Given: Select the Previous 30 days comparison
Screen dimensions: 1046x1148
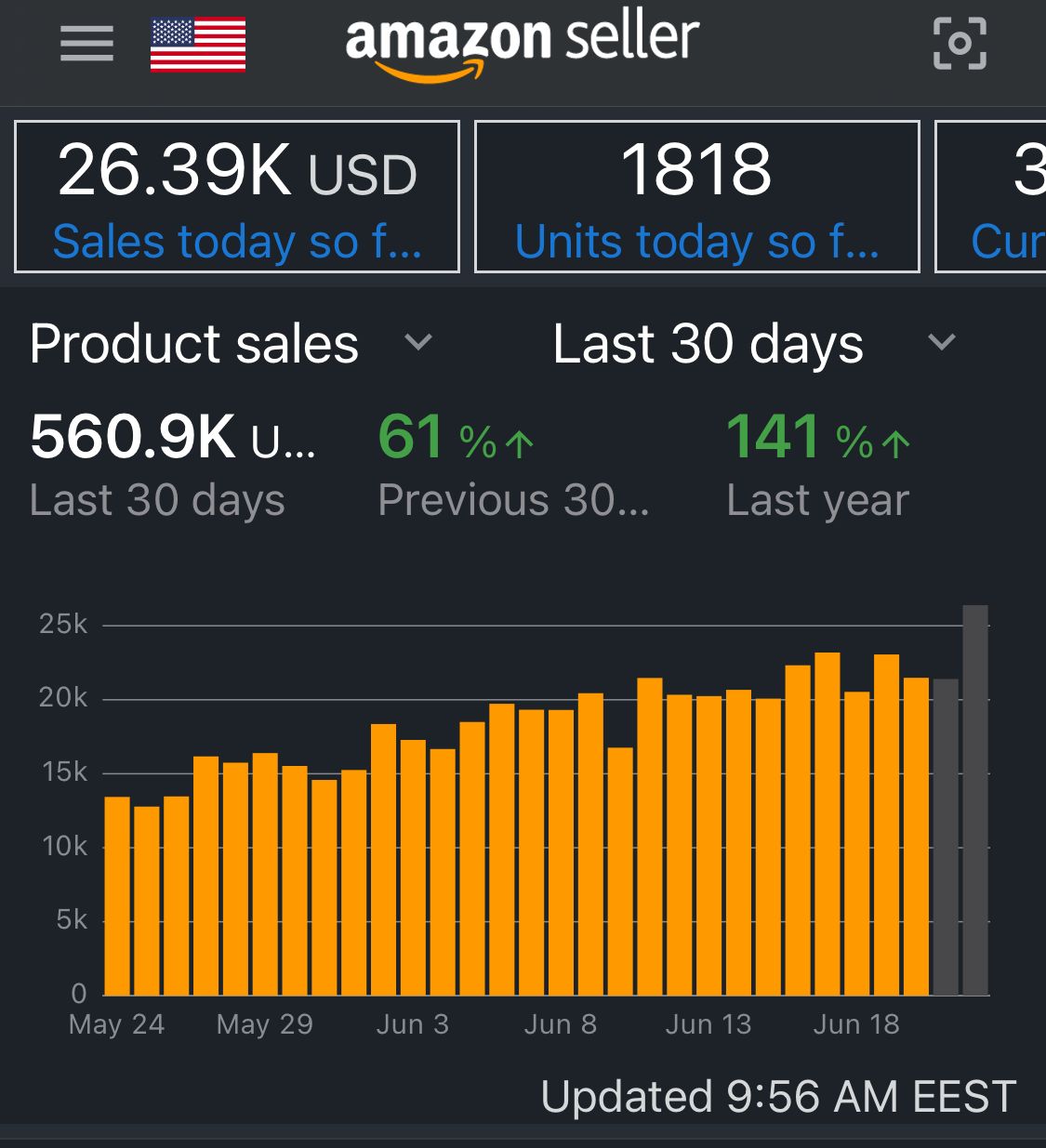Looking at the screenshot, I should (513, 501).
